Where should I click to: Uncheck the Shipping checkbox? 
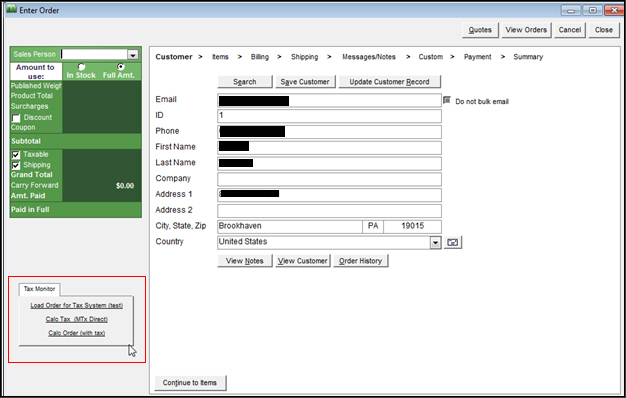point(16,165)
